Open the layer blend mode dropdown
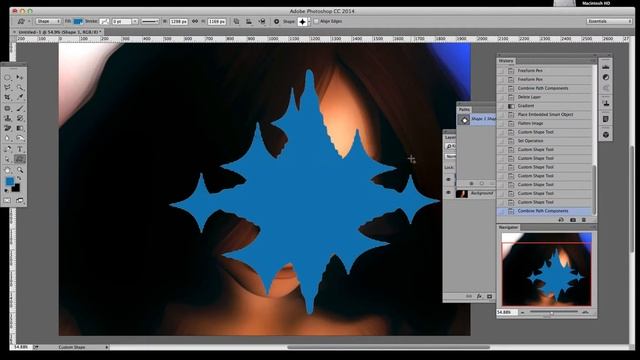The height and width of the screenshot is (360, 640). pos(450,156)
